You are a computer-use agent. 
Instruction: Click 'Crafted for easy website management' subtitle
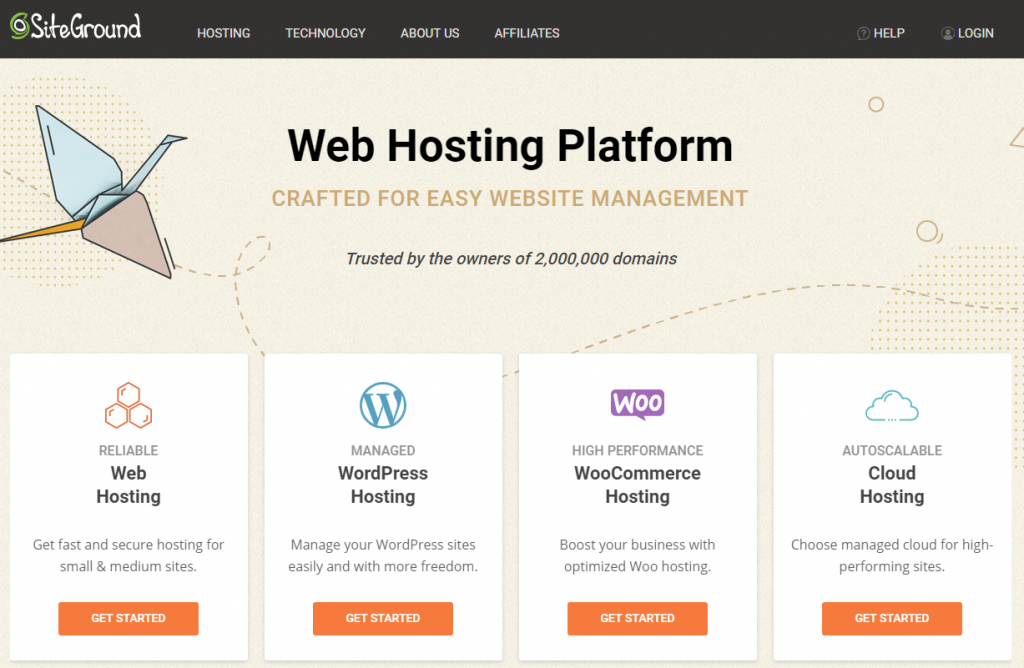pyautogui.click(x=510, y=199)
